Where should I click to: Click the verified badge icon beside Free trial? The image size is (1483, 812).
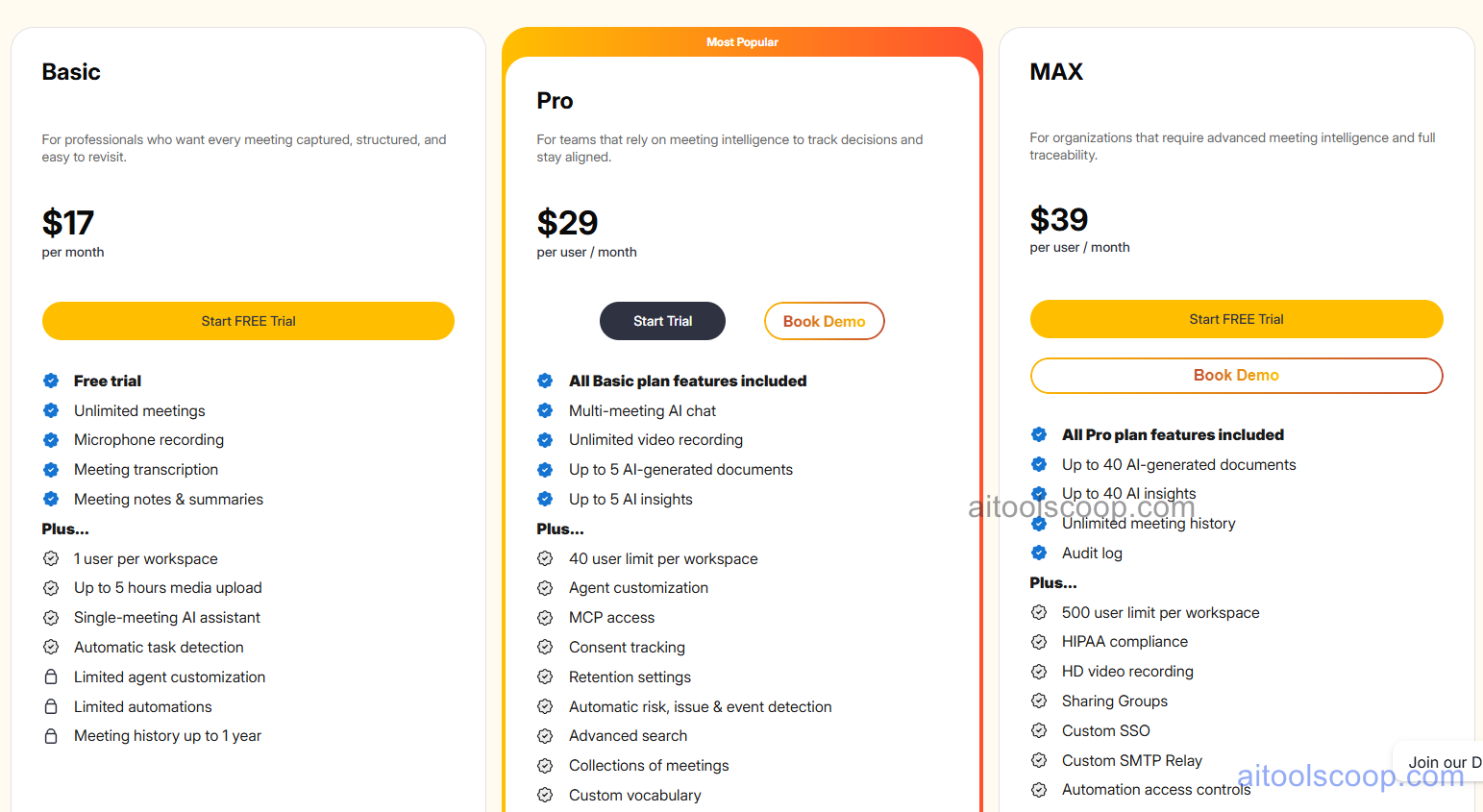point(51,381)
